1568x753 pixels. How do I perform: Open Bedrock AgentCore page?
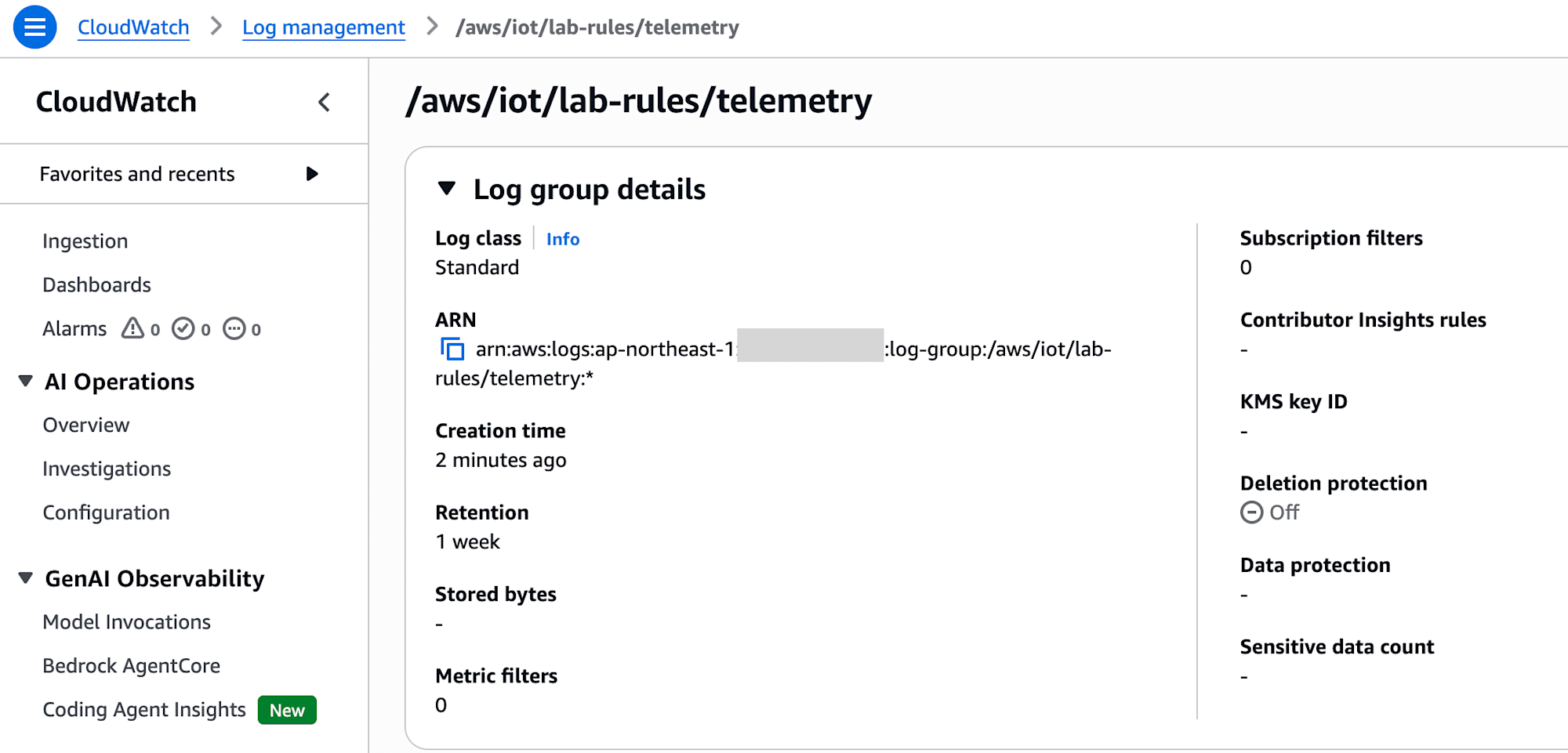coord(131,666)
